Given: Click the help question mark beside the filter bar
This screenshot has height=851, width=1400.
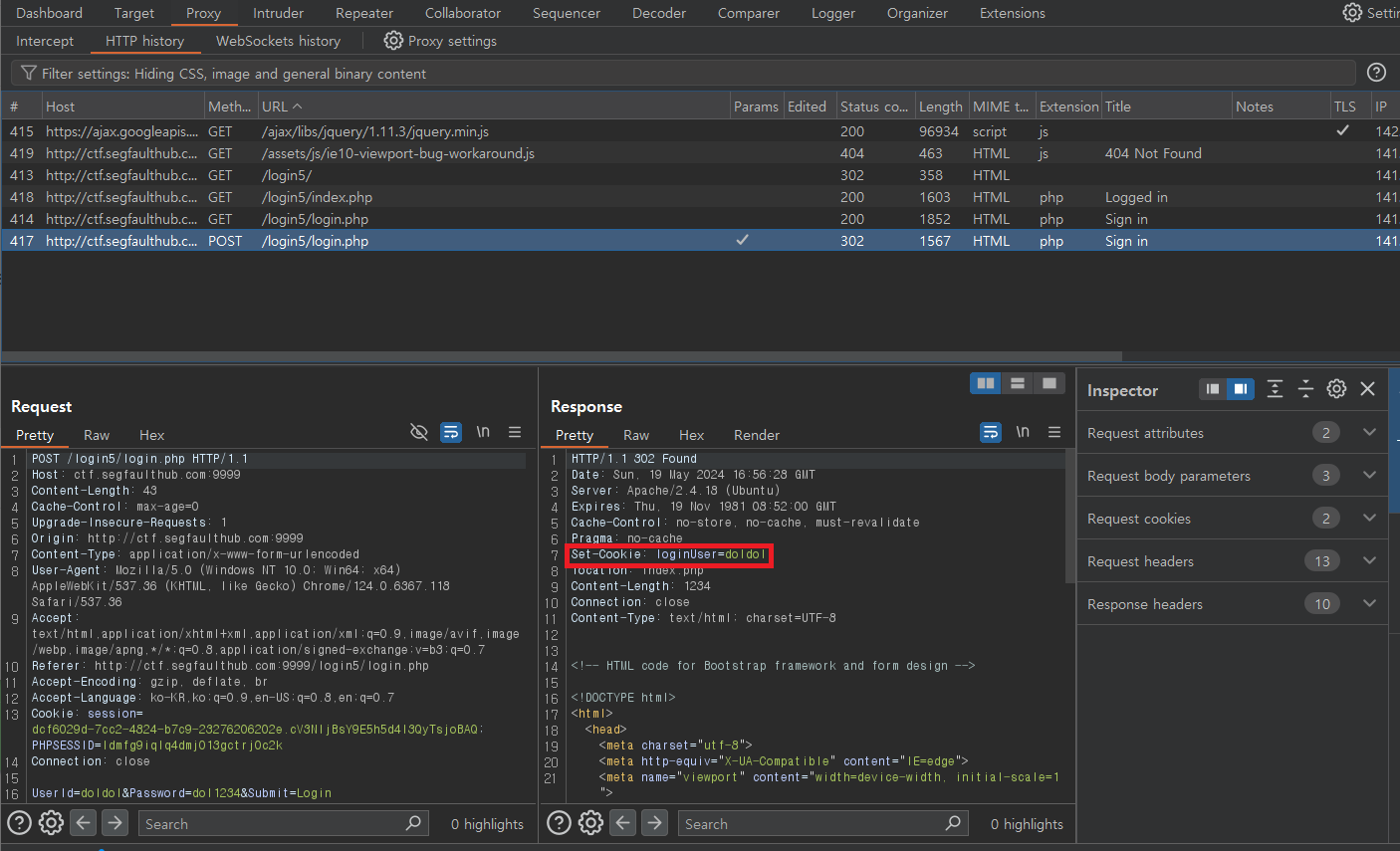Looking at the screenshot, I should click(x=1376, y=72).
